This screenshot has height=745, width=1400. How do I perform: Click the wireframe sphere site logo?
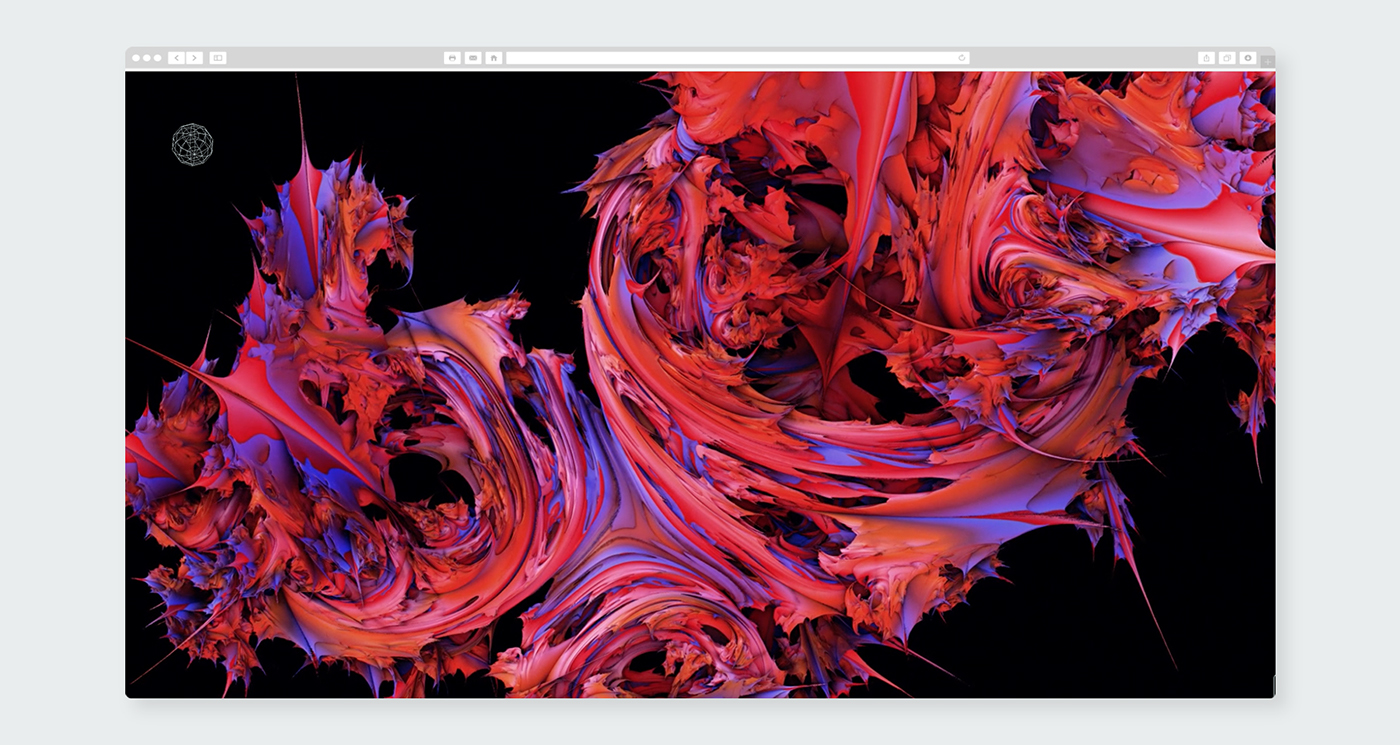(192, 144)
